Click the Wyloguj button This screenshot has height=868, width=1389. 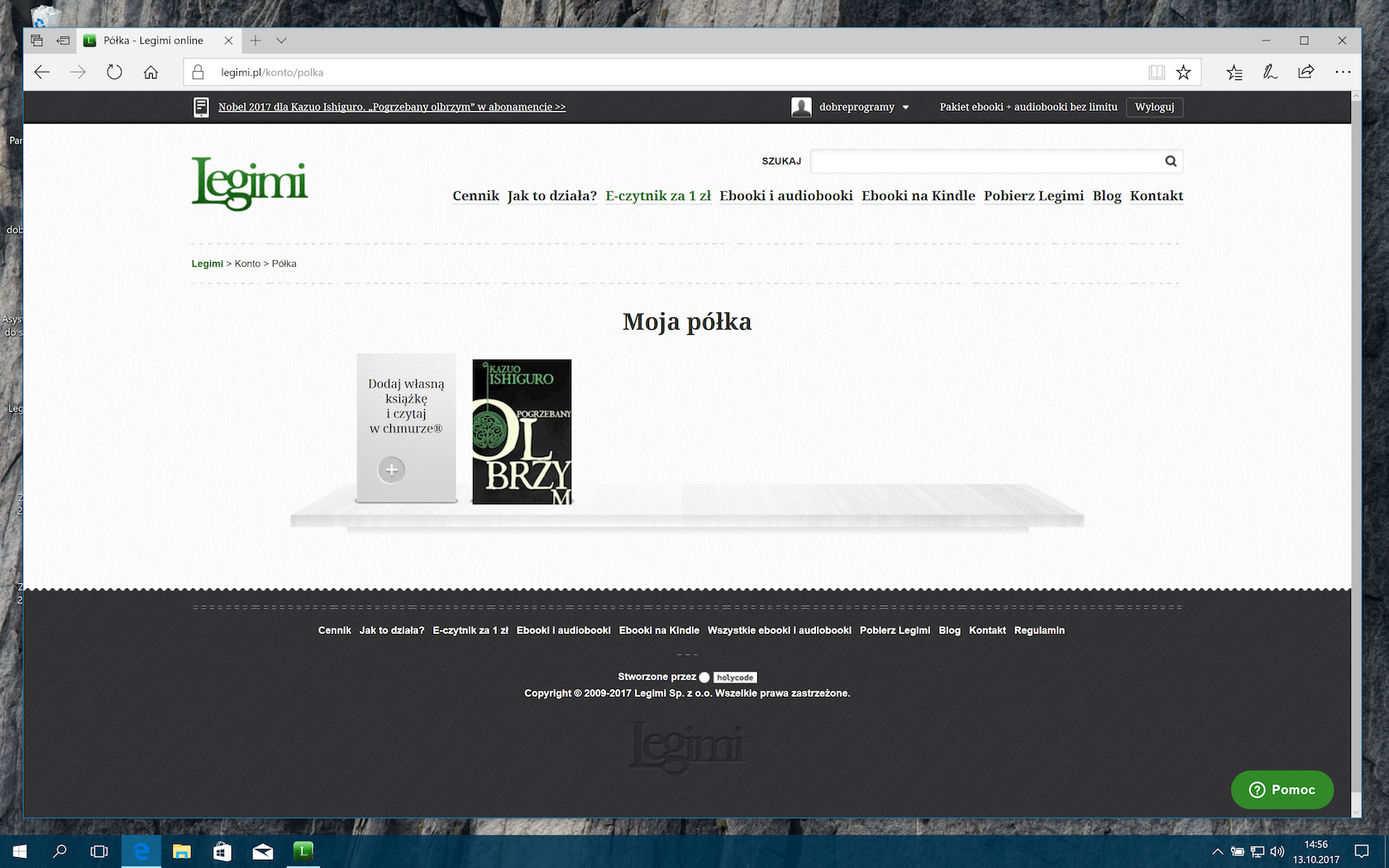[1154, 107]
